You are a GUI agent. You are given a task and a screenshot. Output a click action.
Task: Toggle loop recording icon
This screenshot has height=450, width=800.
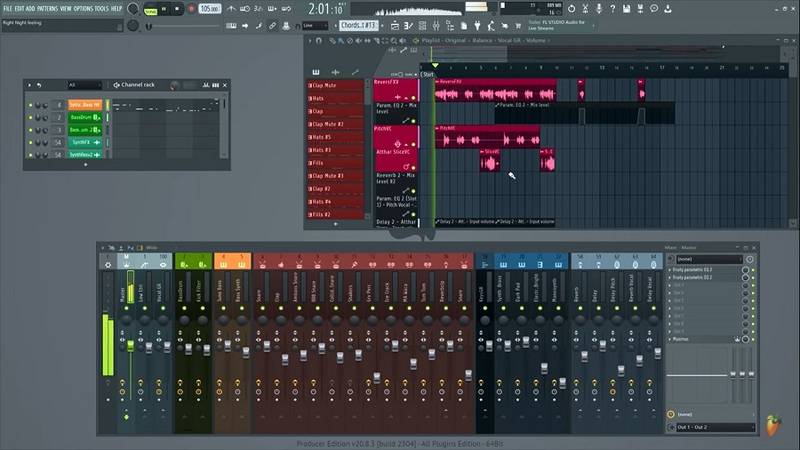click(x=286, y=9)
